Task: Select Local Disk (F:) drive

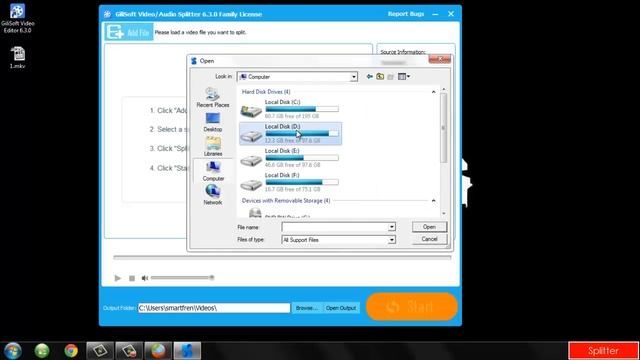Action: 290,182
